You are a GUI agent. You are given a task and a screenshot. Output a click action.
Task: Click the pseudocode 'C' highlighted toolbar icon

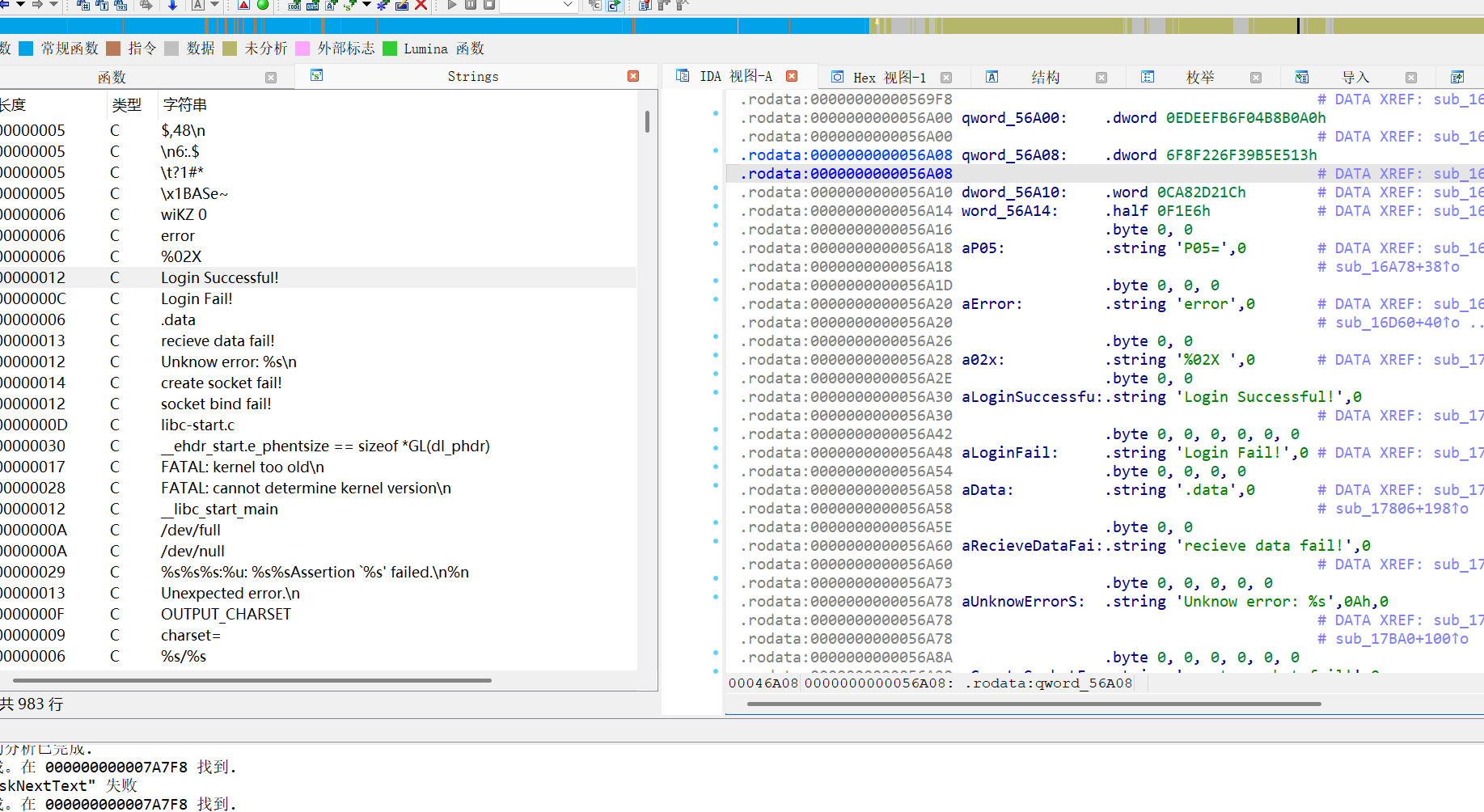point(614,5)
